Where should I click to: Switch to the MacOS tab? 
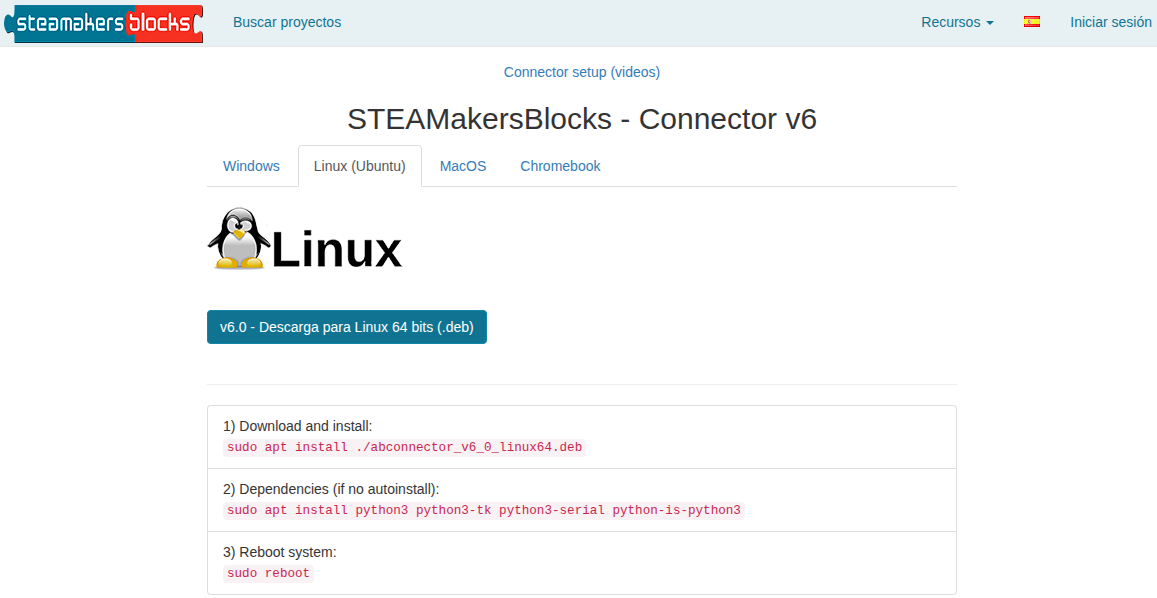point(463,166)
